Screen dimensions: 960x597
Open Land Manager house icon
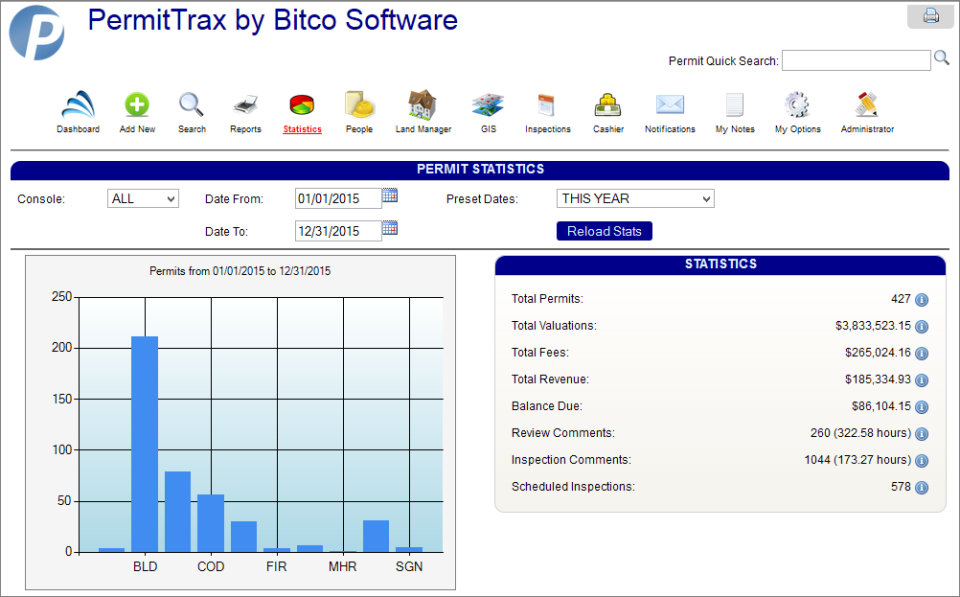pos(422,105)
